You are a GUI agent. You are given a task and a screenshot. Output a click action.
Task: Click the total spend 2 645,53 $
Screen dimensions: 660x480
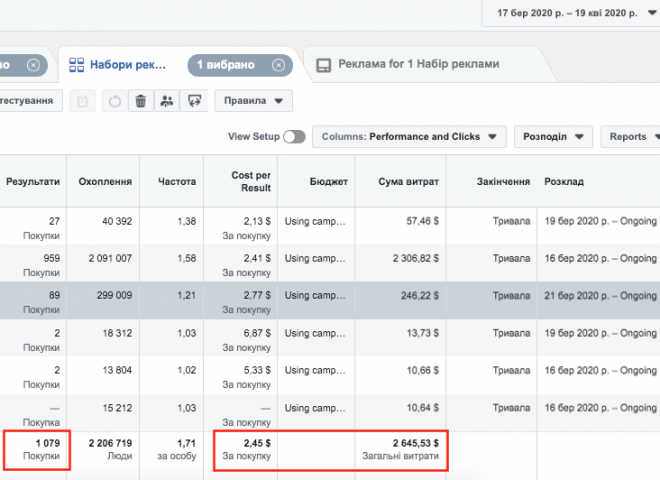coord(415,443)
